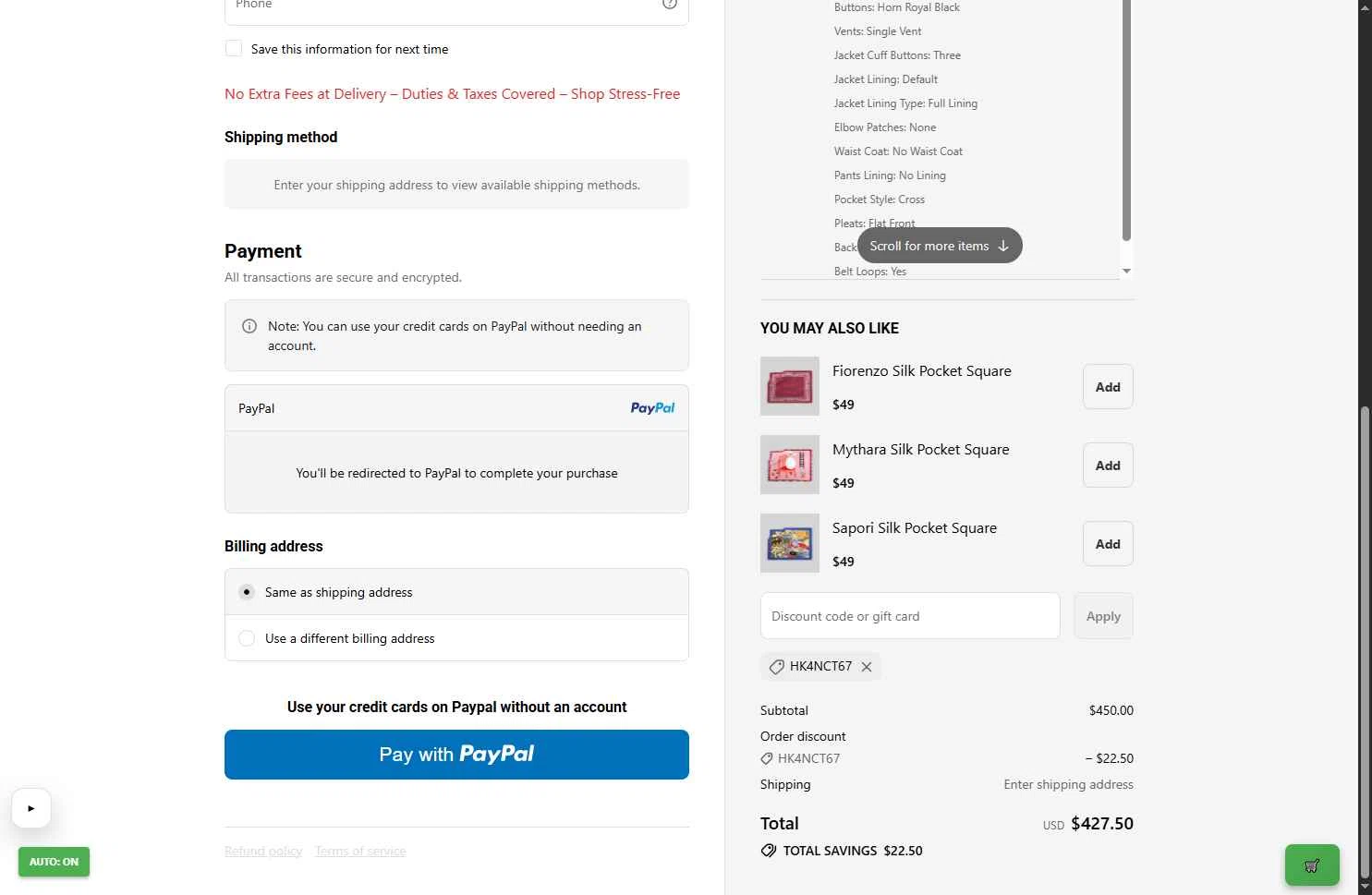Click the order summary scroll down arrow
The image size is (1372, 895).
click(1126, 272)
